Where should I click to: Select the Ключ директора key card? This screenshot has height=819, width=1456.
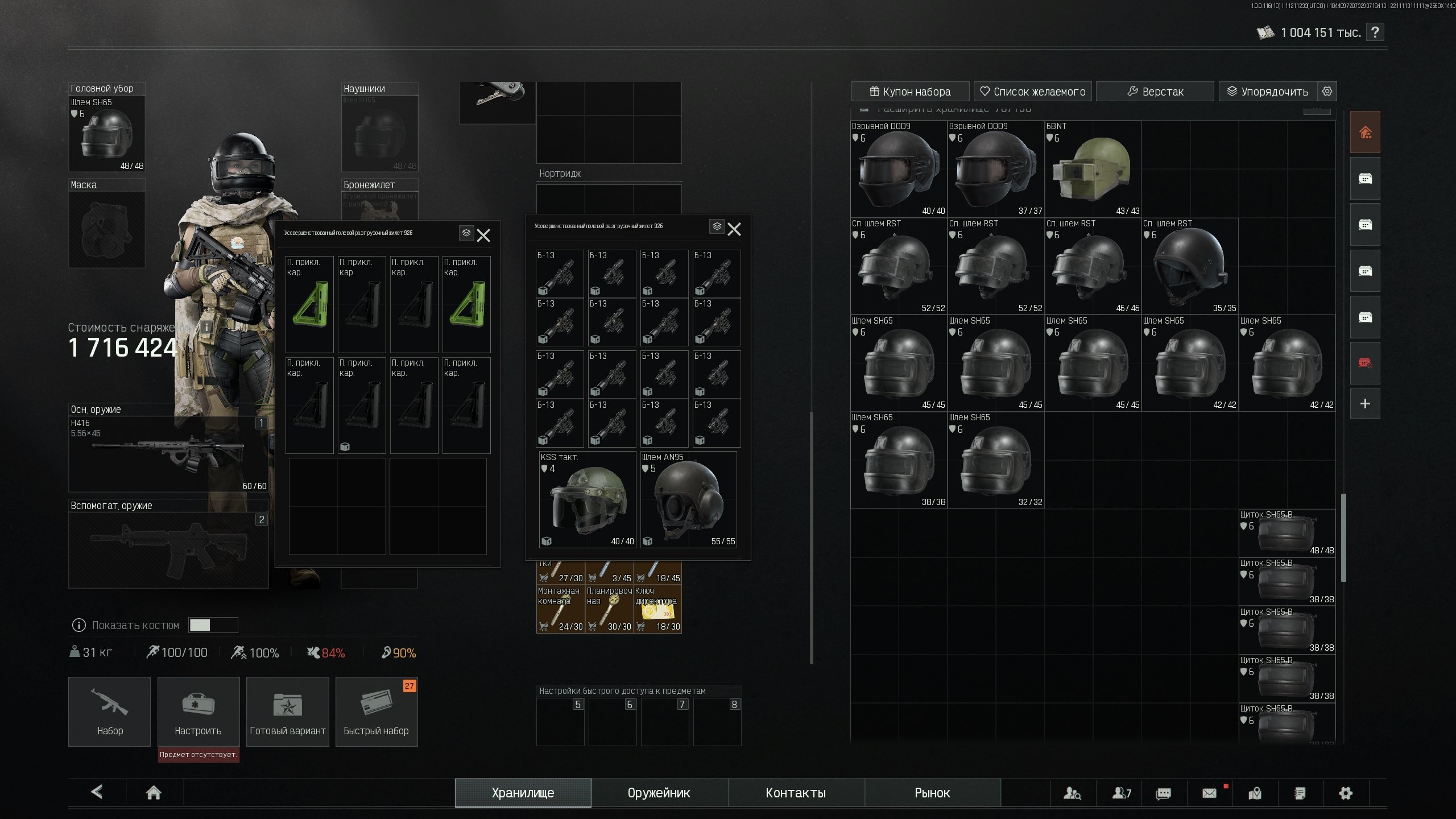[657, 609]
